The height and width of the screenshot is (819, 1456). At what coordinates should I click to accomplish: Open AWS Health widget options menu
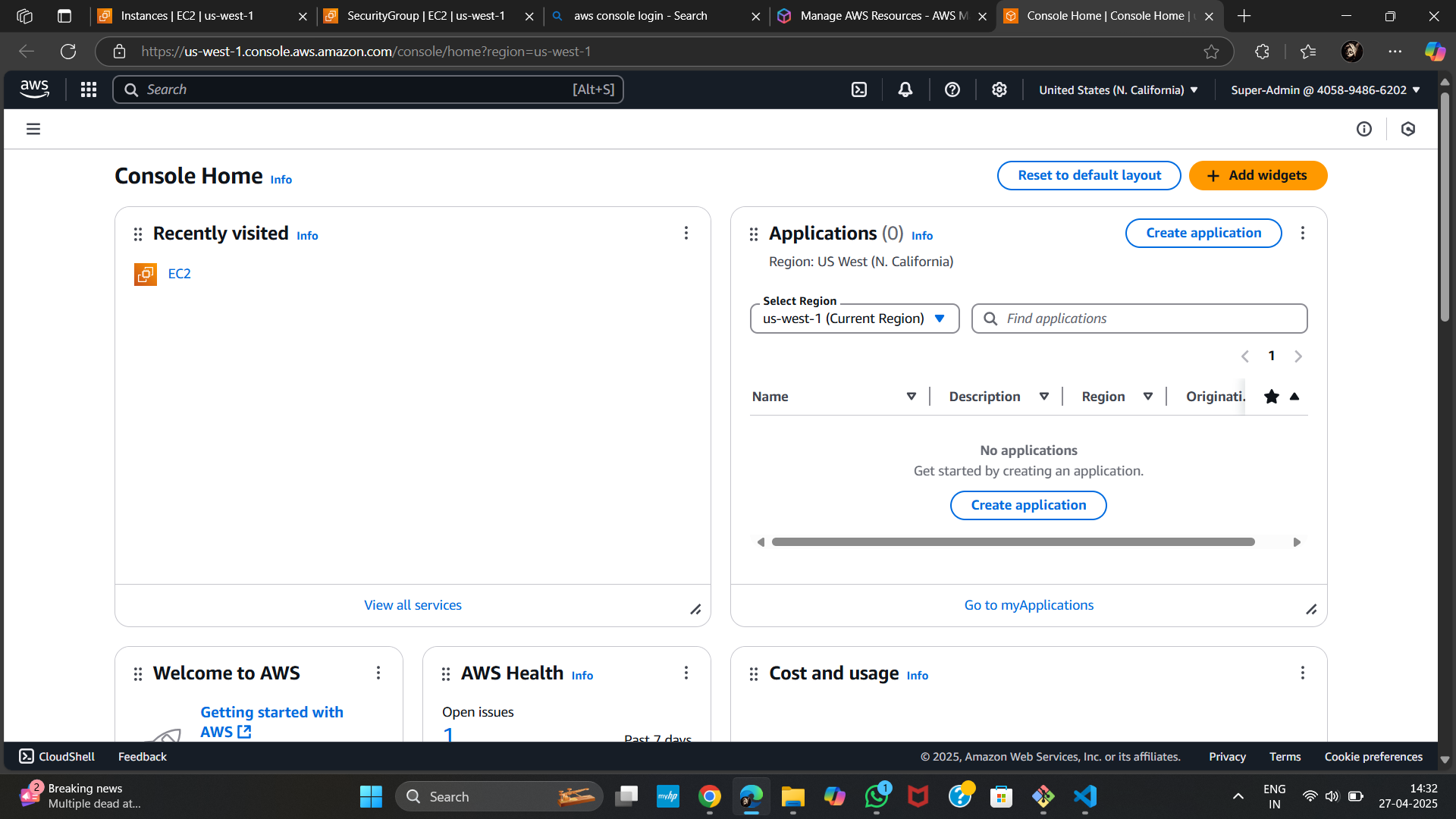coord(686,673)
